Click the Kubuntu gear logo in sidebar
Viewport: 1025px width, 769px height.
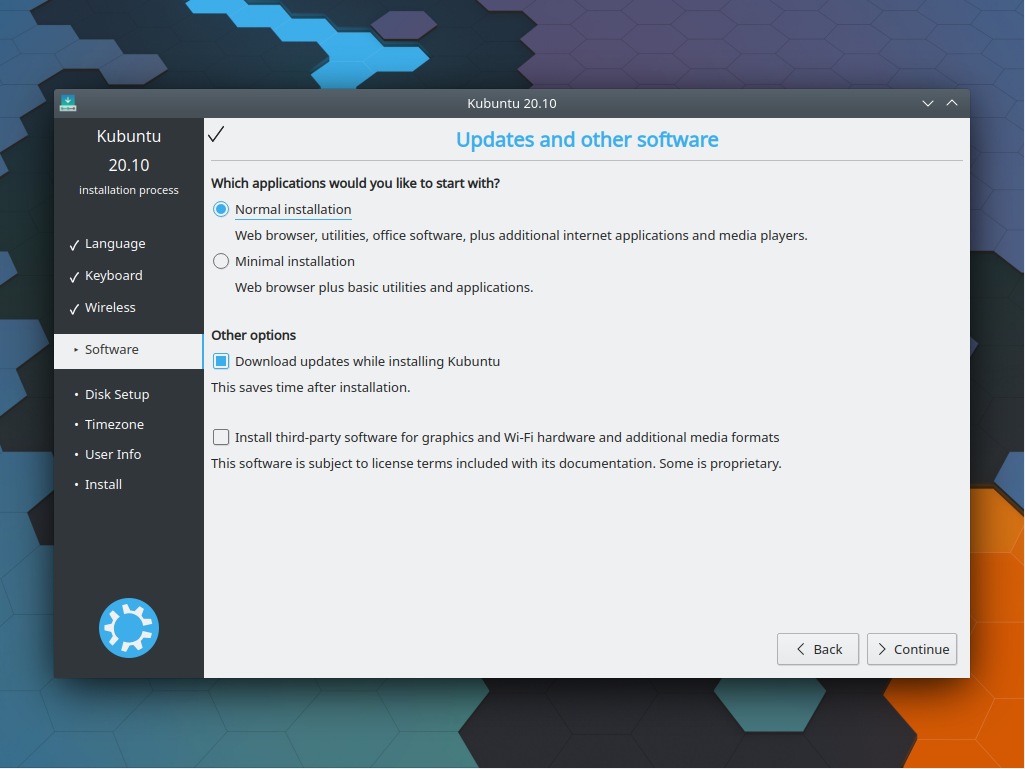(x=129, y=628)
